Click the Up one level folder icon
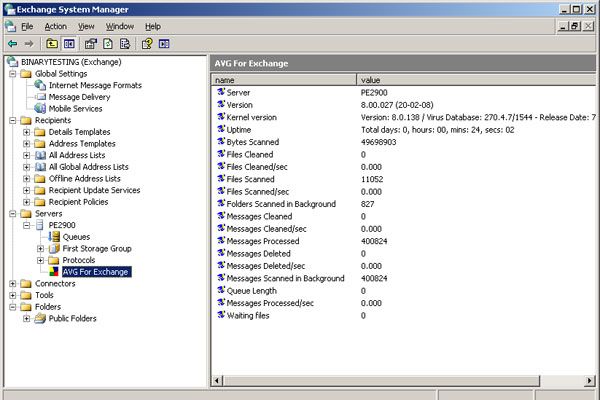 (52, 44)
